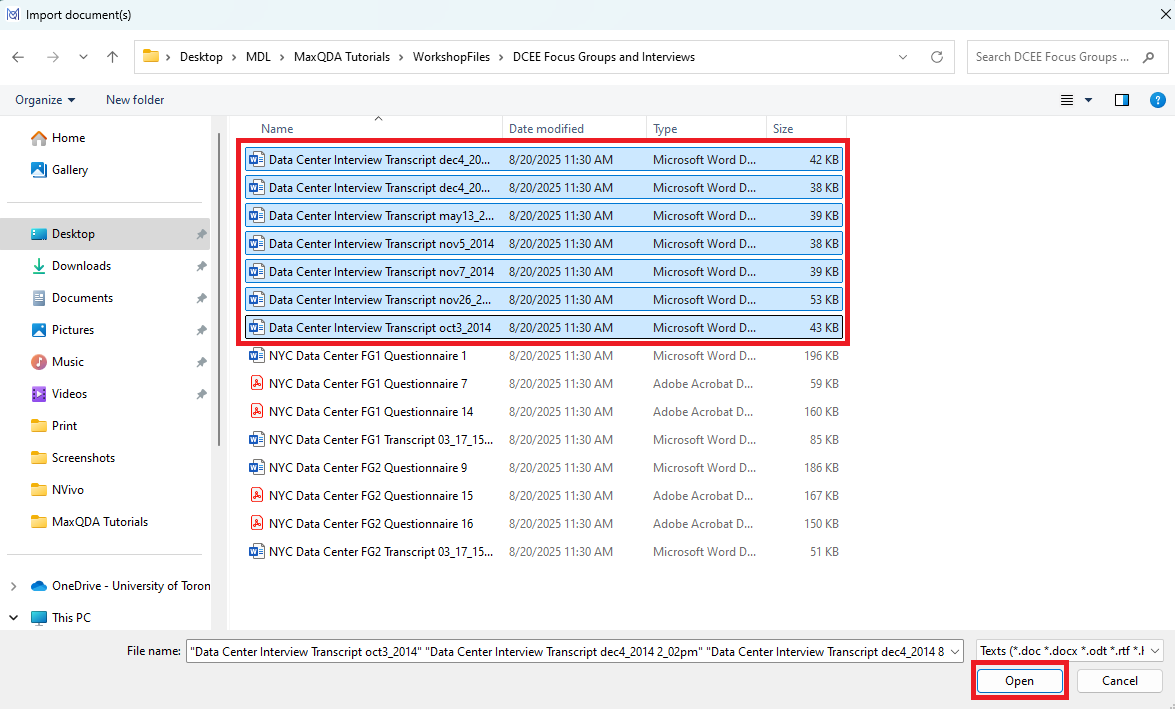Expand the File name dropdown arrow

pos(955,651)
